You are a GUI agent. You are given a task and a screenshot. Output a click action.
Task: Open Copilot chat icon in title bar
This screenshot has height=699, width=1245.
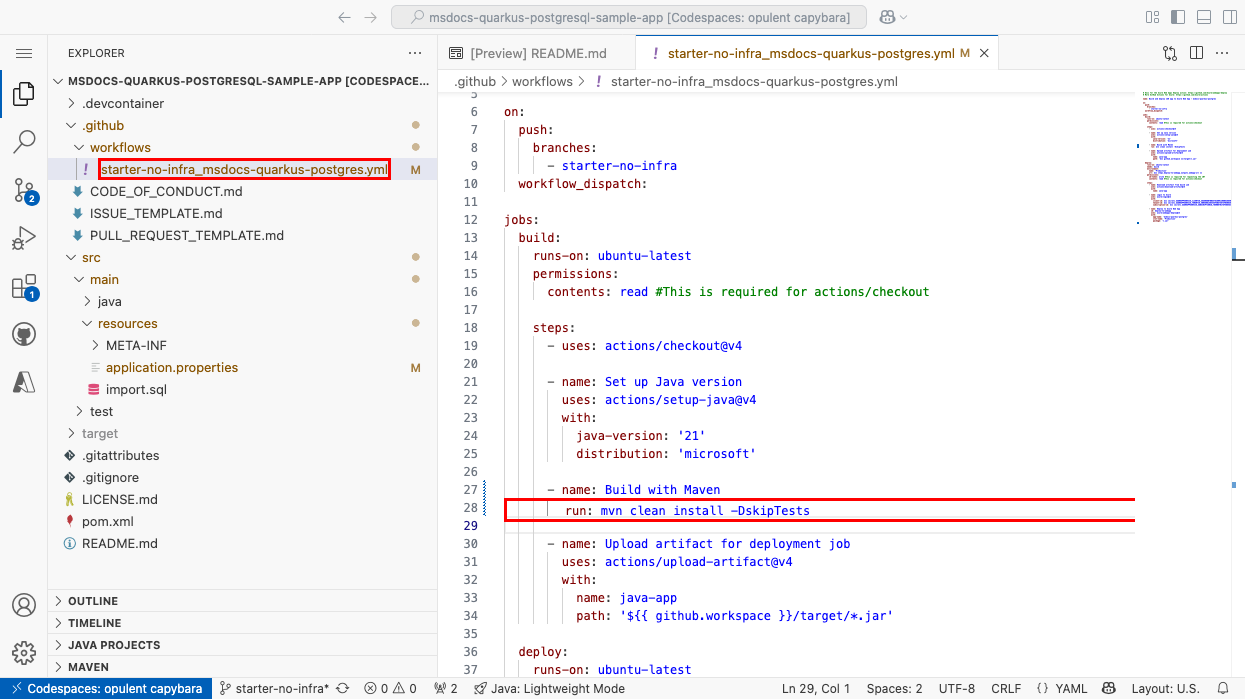886,18
